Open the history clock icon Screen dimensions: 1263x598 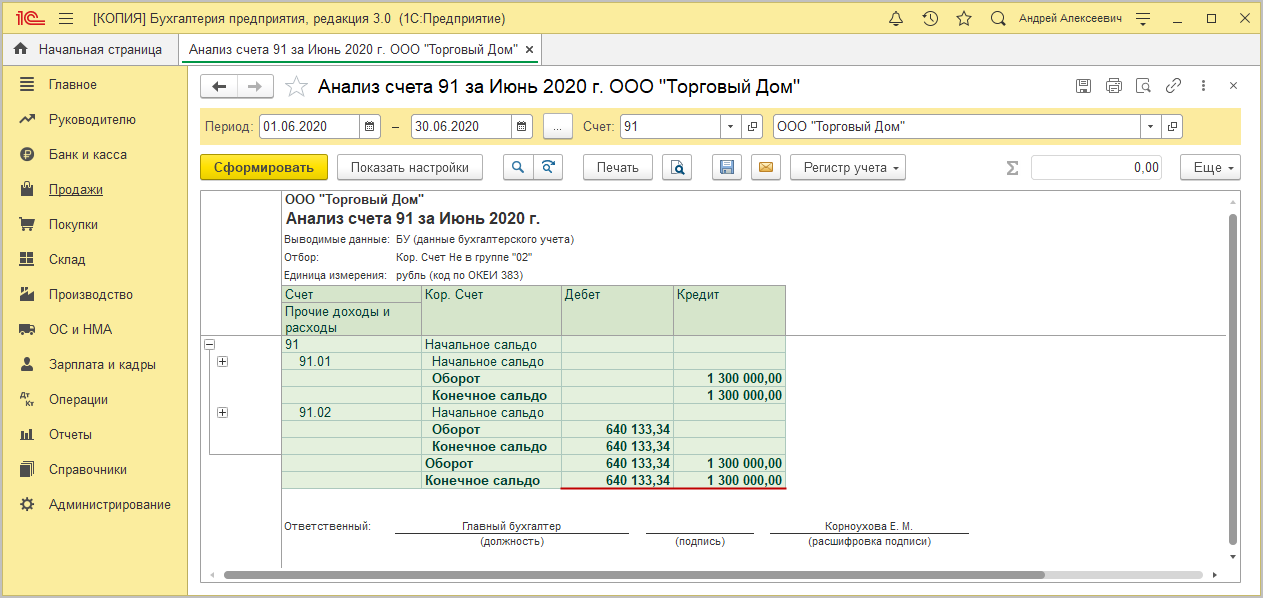pyautogui.click(x=930, y=19)
